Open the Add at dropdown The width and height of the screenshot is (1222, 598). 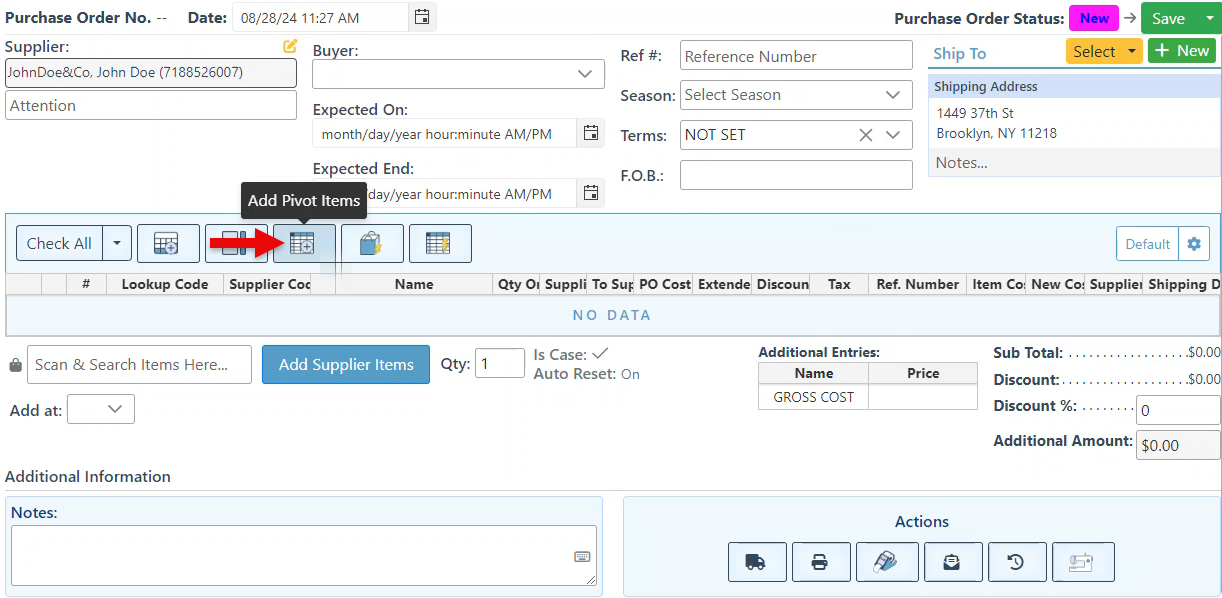101,409
